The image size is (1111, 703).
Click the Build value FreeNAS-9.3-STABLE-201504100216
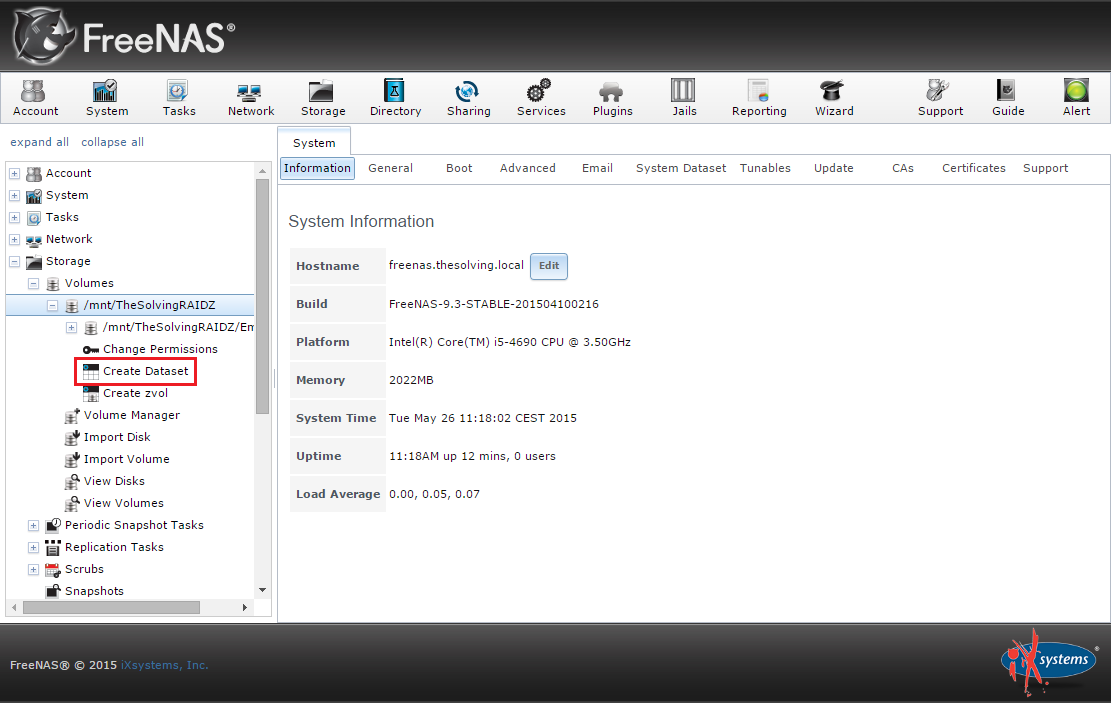point(493,304)
